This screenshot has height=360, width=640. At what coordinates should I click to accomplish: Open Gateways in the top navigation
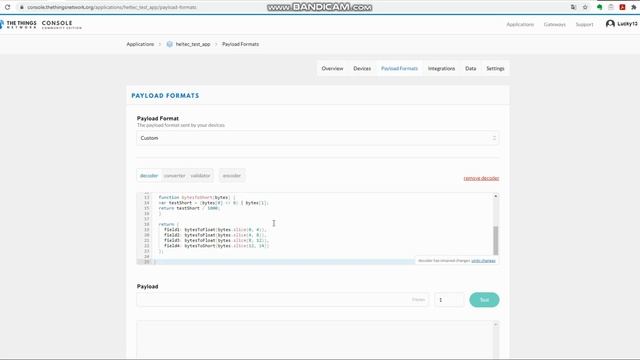point(555,24)
